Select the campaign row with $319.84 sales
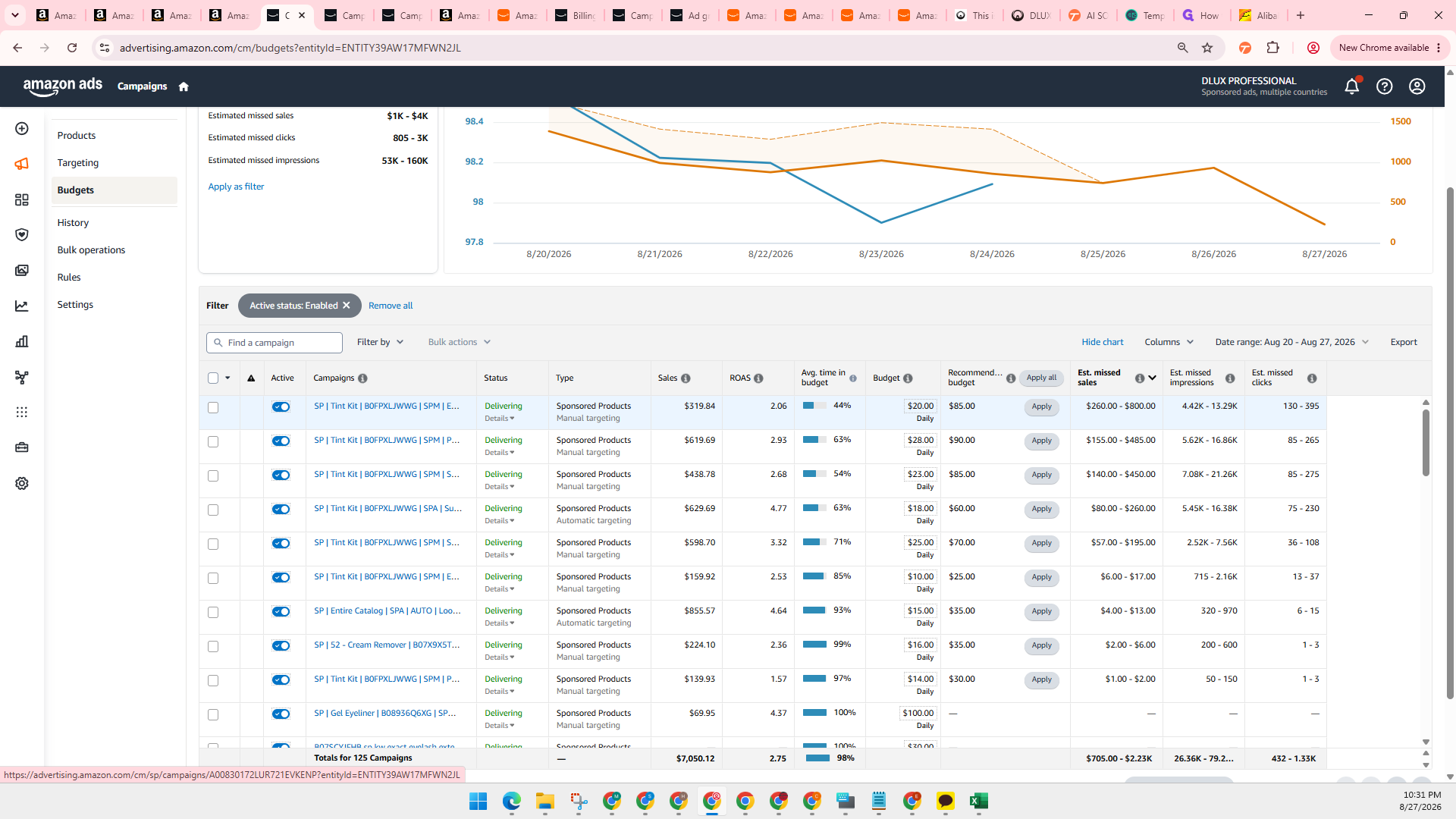The height and width of the screenshot is (819, 1456). [x=213, y=408]
